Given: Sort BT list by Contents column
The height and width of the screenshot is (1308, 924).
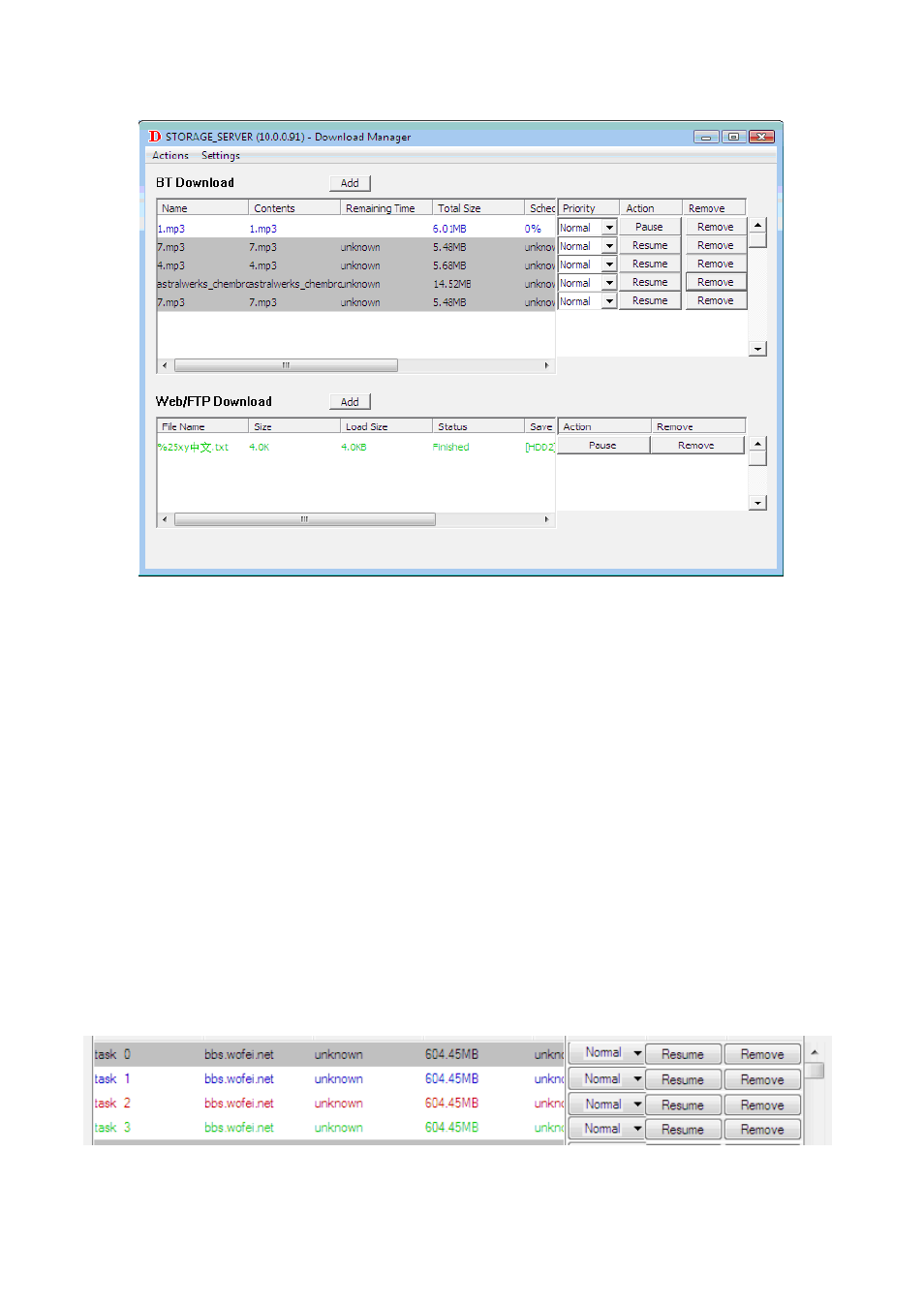Looking at the screenshot, I should tap(294, 208).
